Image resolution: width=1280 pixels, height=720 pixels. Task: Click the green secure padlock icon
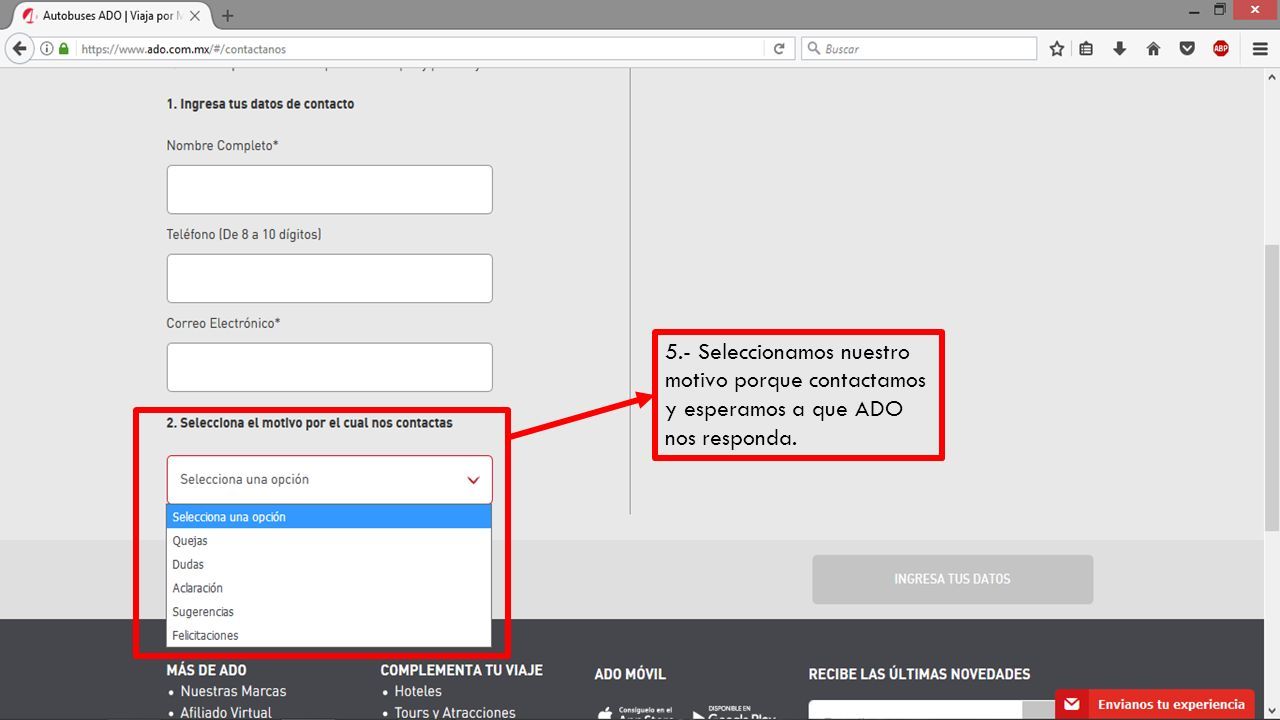click(x=64, y=49)
